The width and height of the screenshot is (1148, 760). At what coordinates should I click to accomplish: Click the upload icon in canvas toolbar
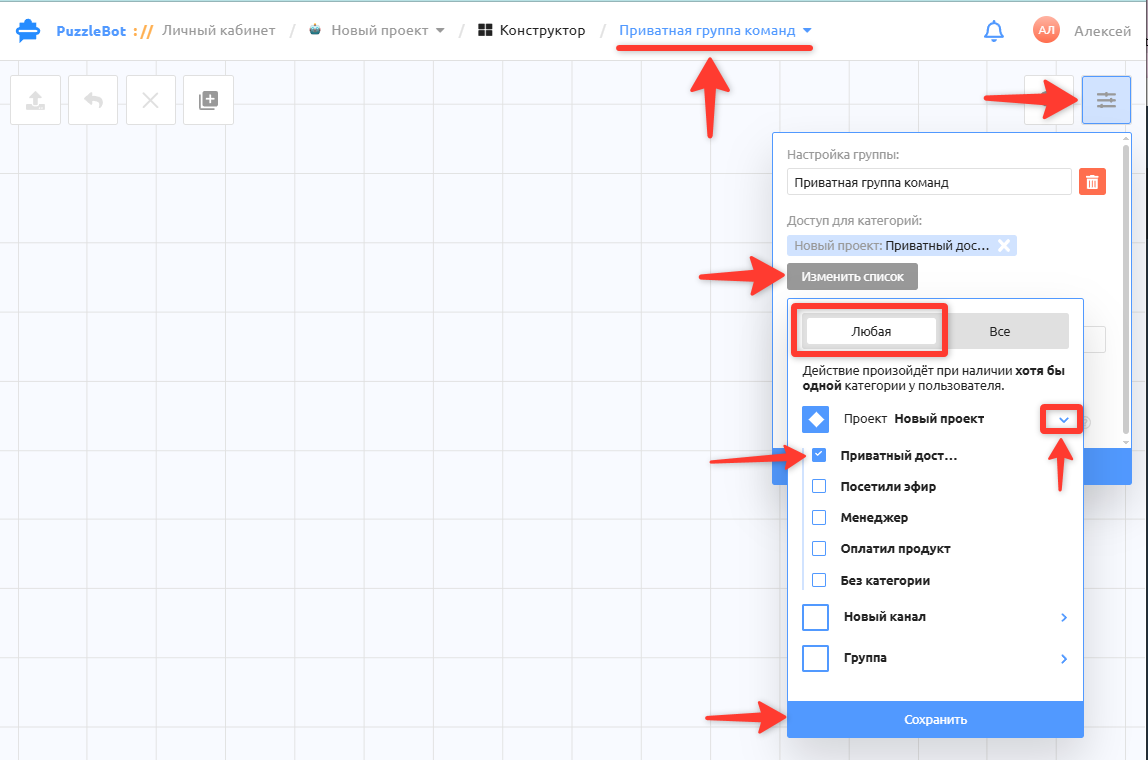35,100
